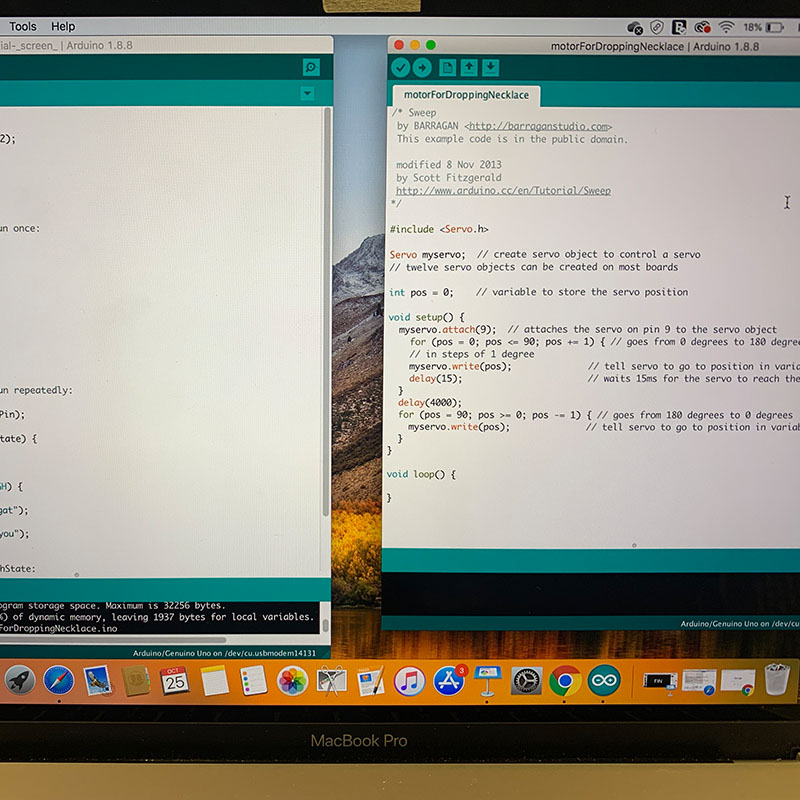The height and width of the screenshot is (800, 800).
Task: Open the Calendar icon showing Oct 25
Action: click(x=174, y=681)
